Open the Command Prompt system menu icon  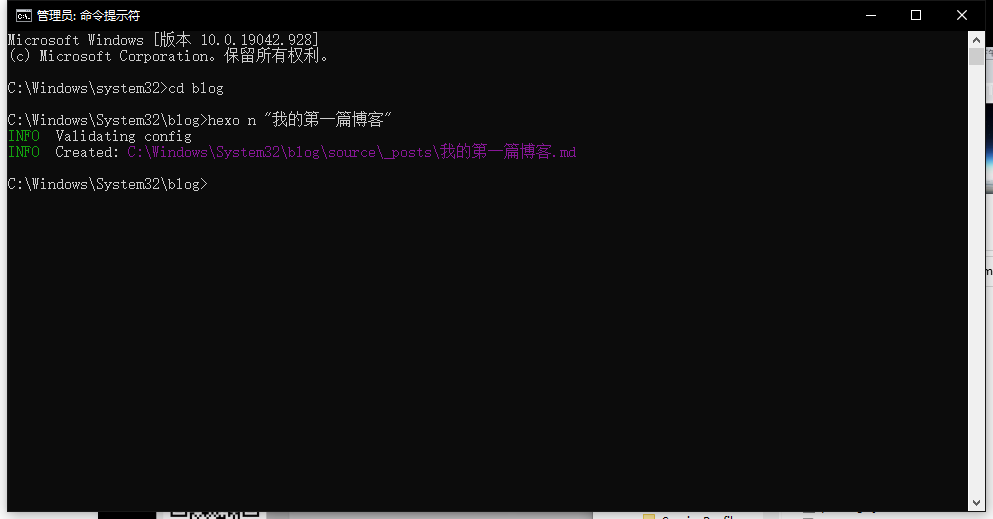coord(23,16)
